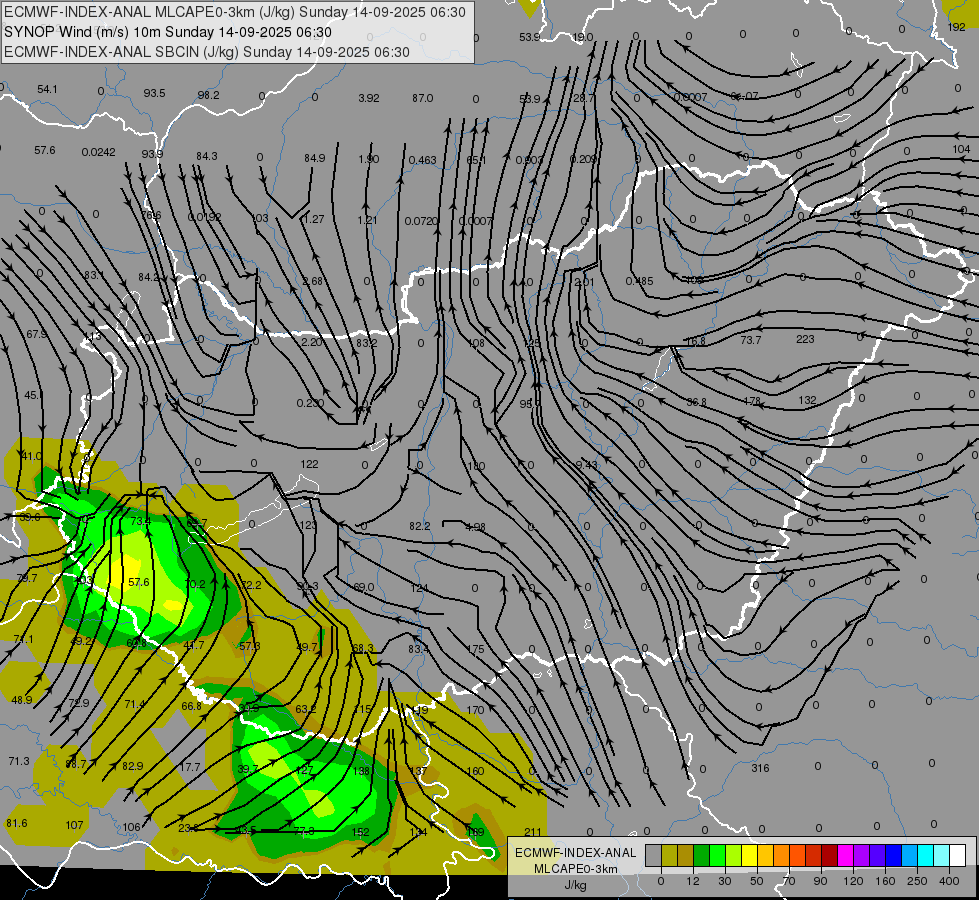Click the map value 175
The image size is (979, 900).
coord(476,649)
